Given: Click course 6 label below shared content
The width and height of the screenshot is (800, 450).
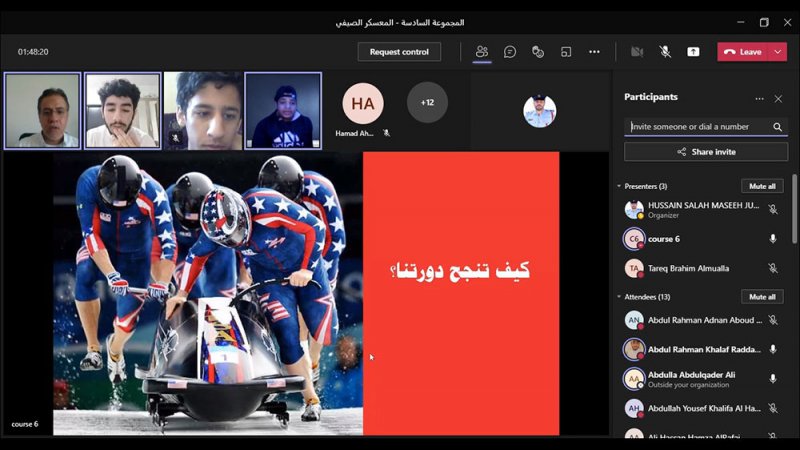Looking at the screenshot, I should [x=24, y=424].
